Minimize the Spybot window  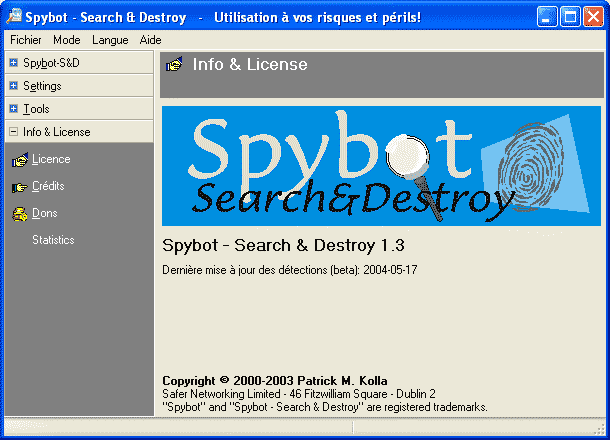(547, 17)
